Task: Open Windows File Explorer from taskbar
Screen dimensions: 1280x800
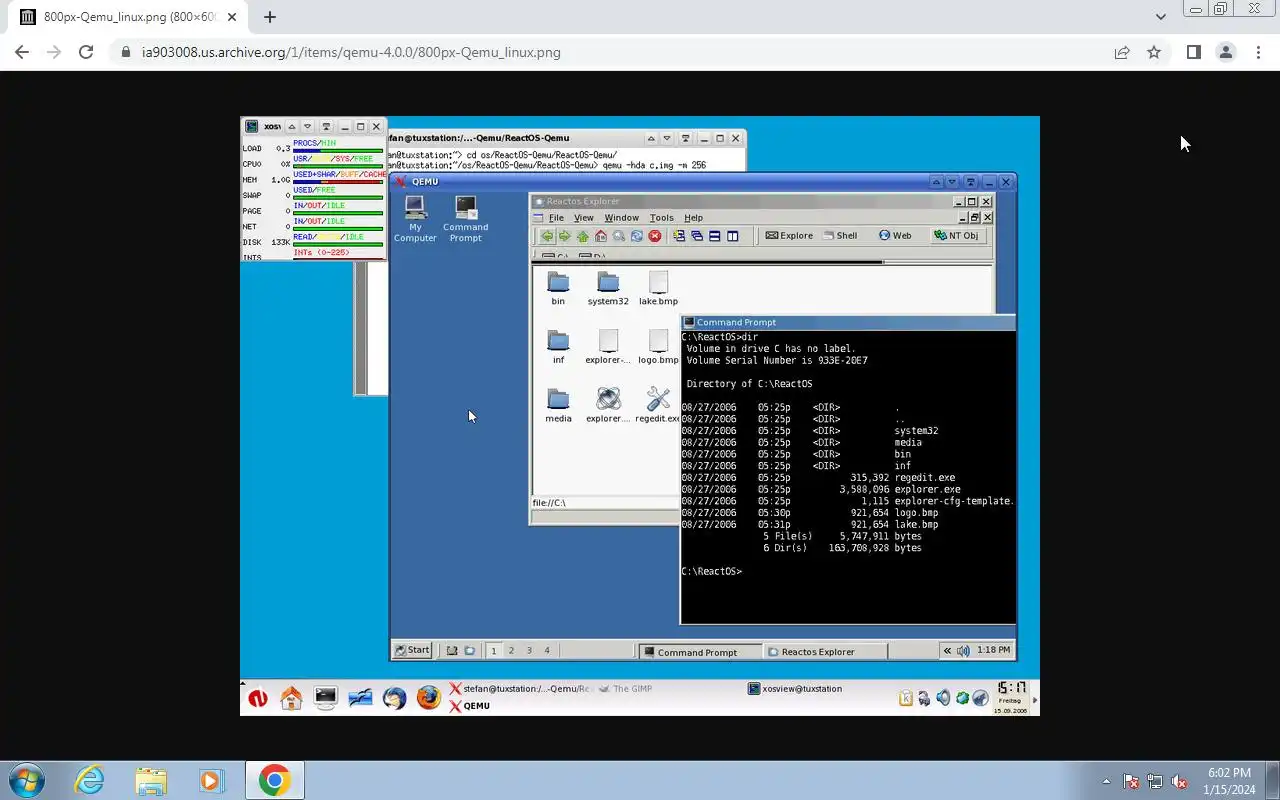Action: (151, 780)
